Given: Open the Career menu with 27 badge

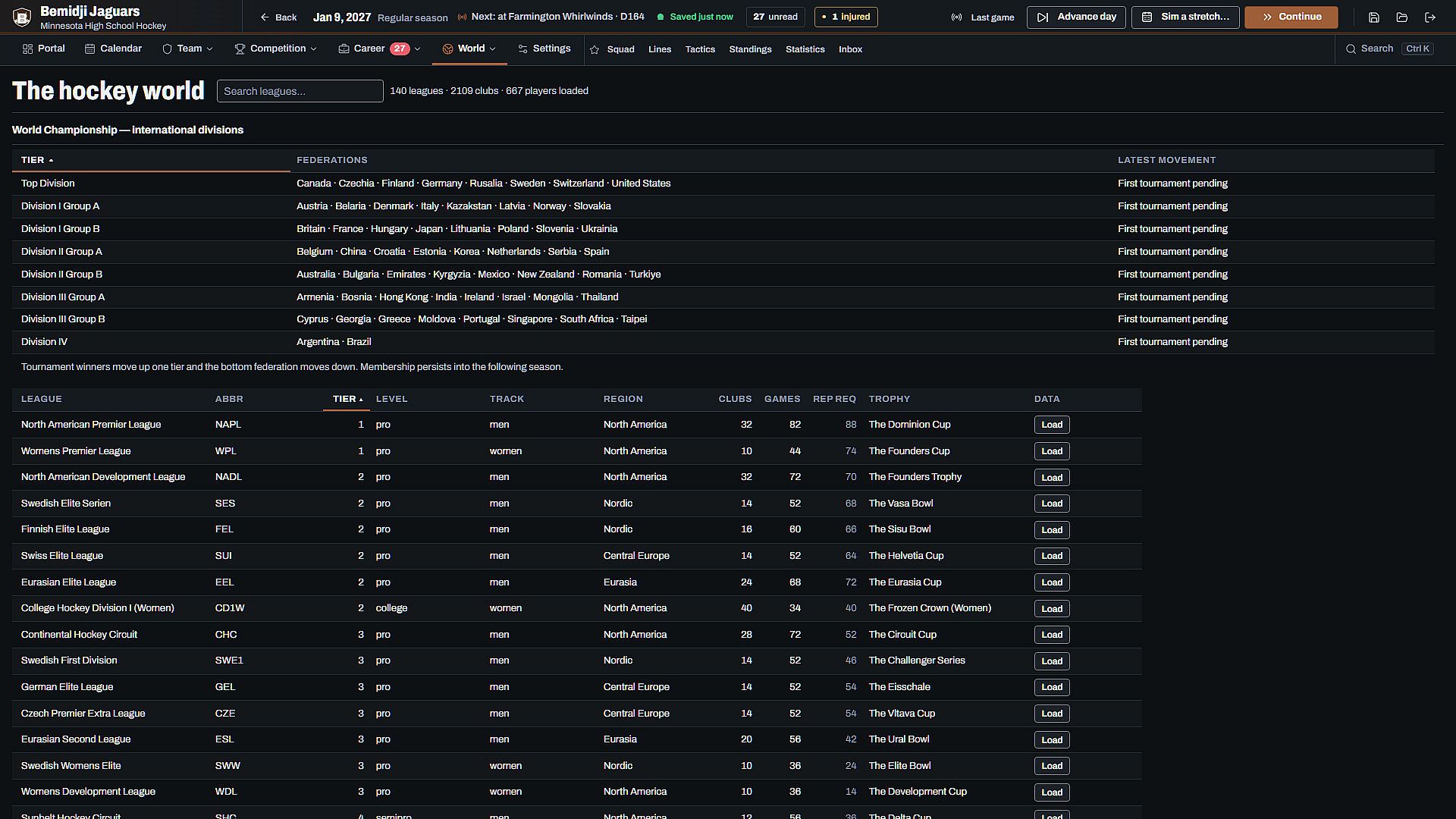Looking at the screenshot, I should (379, 49).
